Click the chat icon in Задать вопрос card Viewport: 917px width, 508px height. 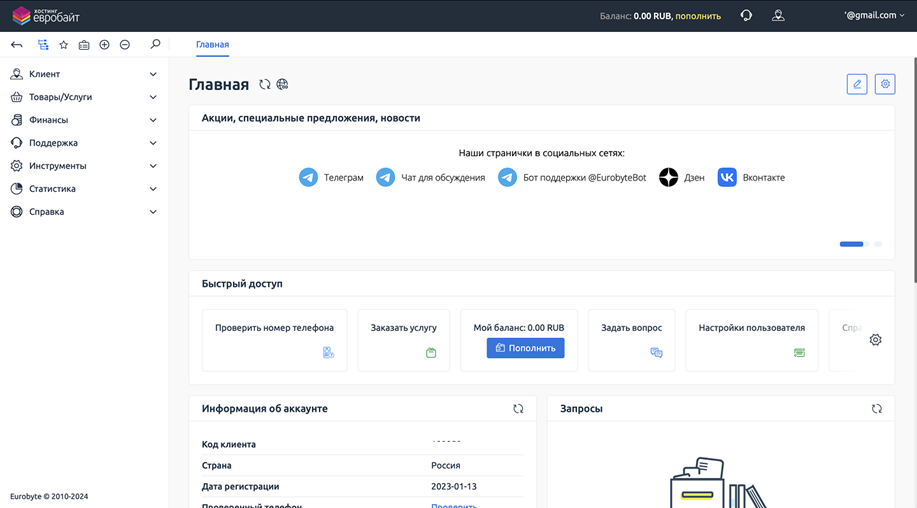[x=656, y=353]
